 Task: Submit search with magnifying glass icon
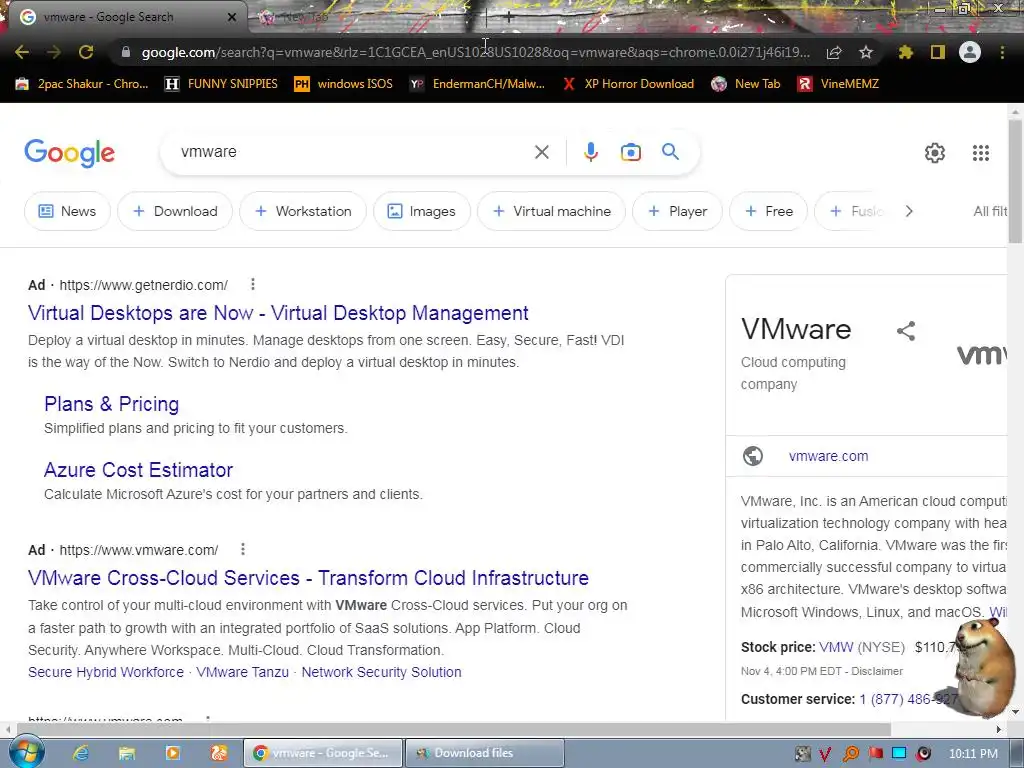pos(670,152)
